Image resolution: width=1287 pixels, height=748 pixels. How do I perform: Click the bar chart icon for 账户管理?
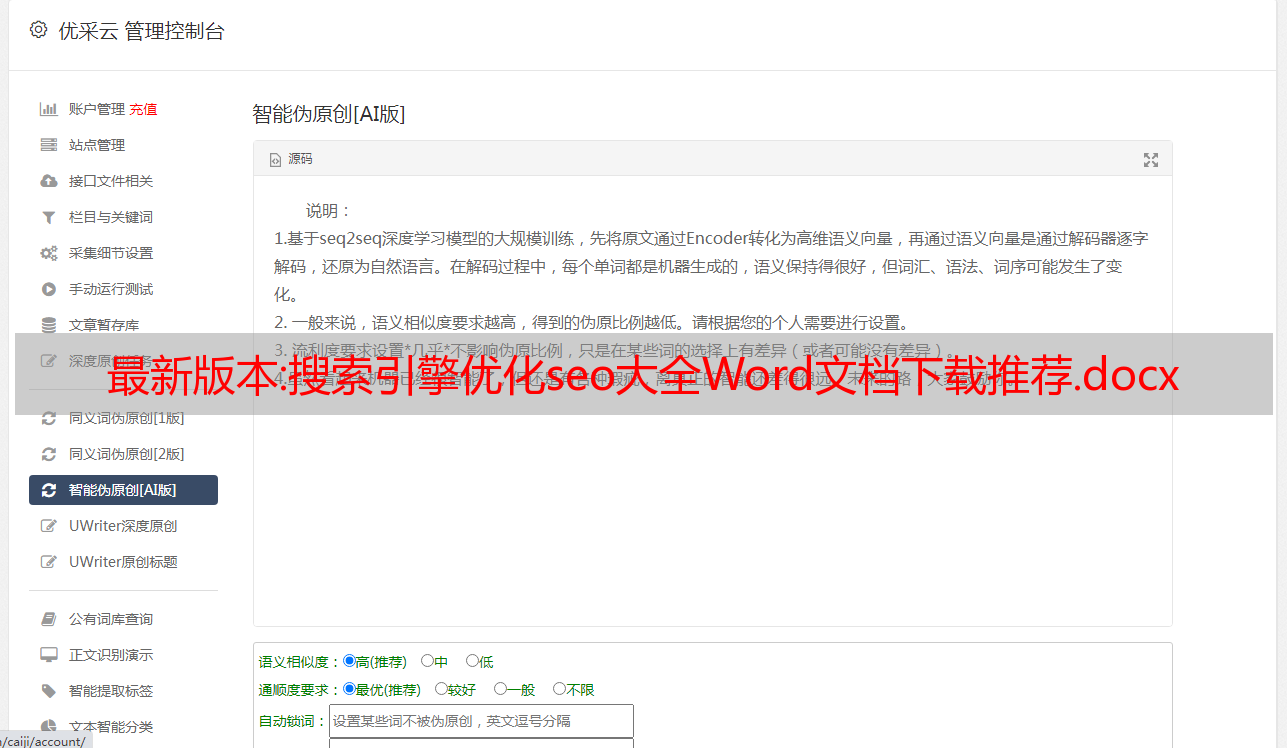click(48, 109)
